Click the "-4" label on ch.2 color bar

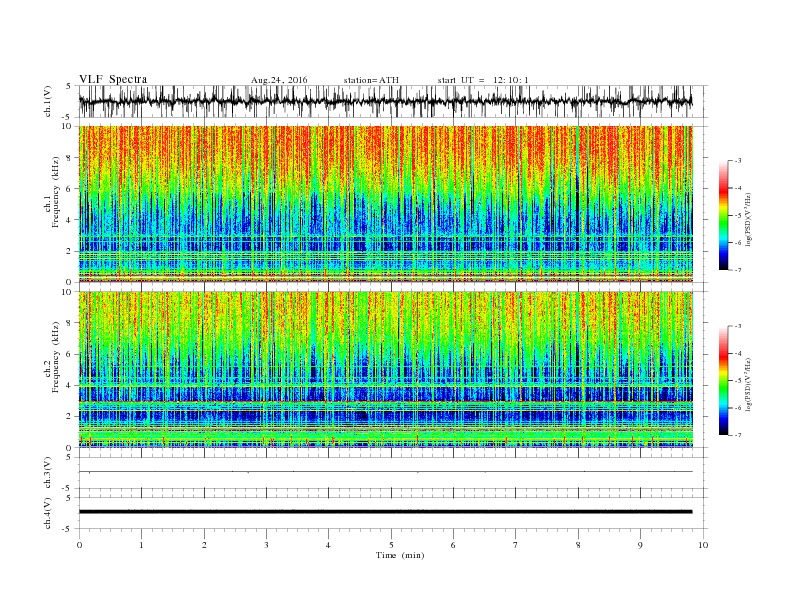pos(737,354)
